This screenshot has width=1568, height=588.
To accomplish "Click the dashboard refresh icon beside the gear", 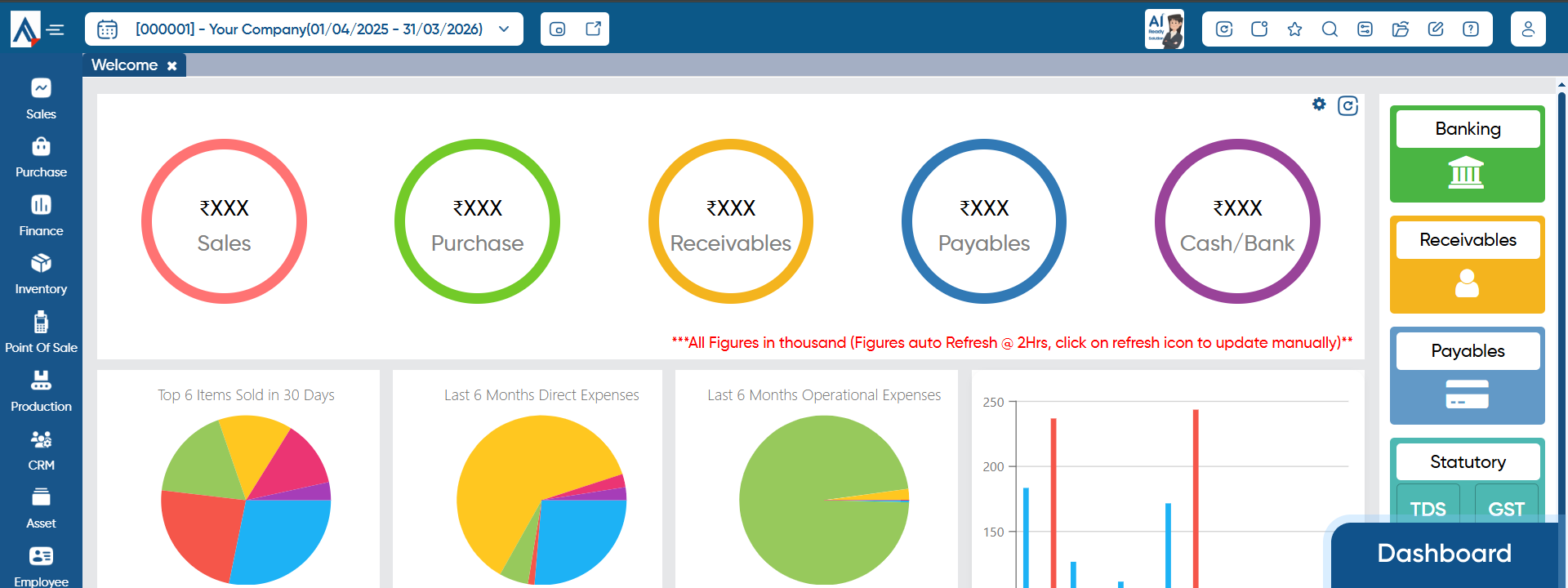I will coord(1347,106).
